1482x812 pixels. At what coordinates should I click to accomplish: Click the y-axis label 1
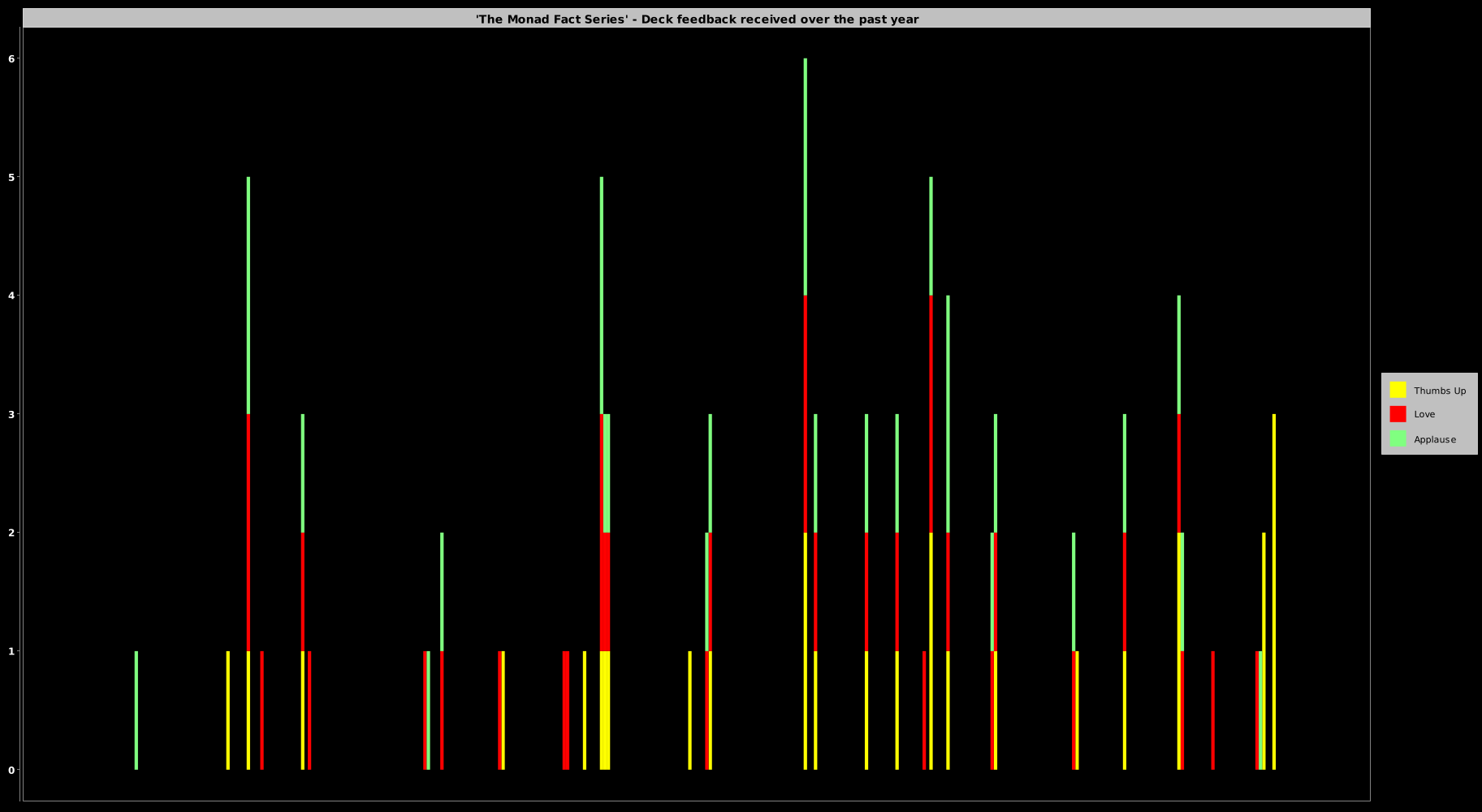click(x=11, y=651)
